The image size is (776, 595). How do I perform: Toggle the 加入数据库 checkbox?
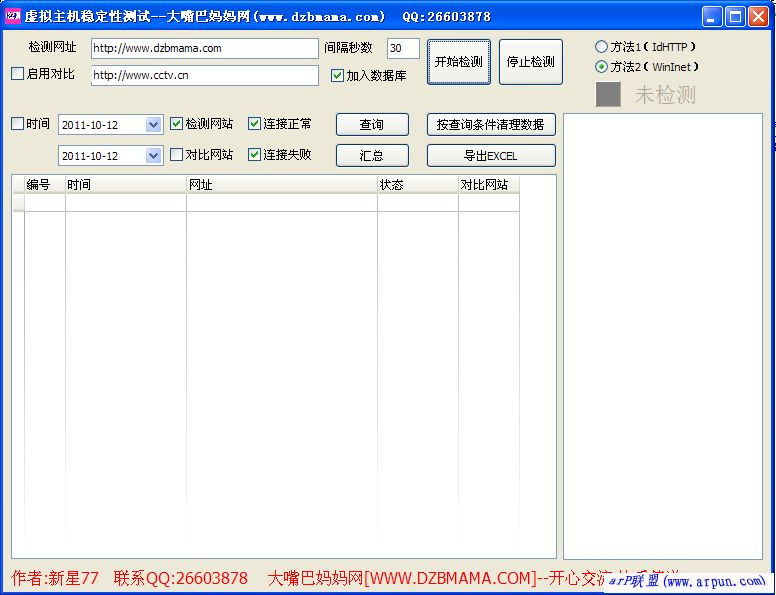tap(338, 75)
